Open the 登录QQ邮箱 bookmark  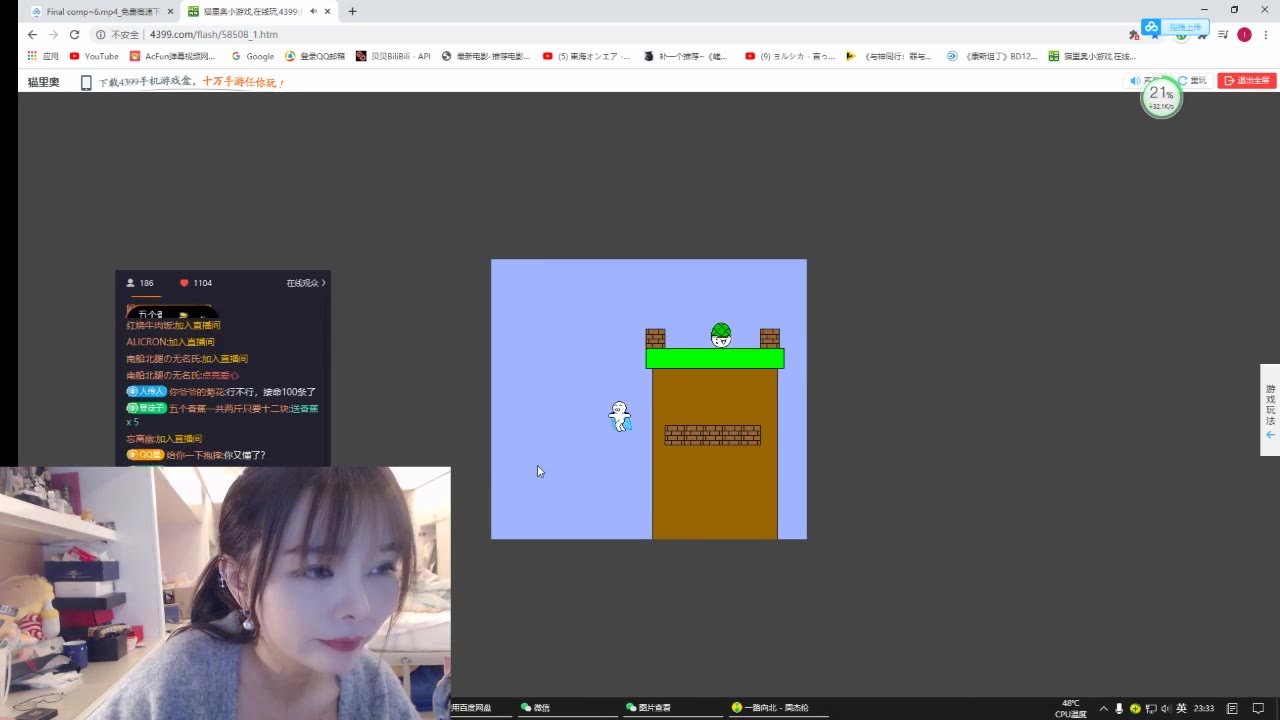point(315,56)
